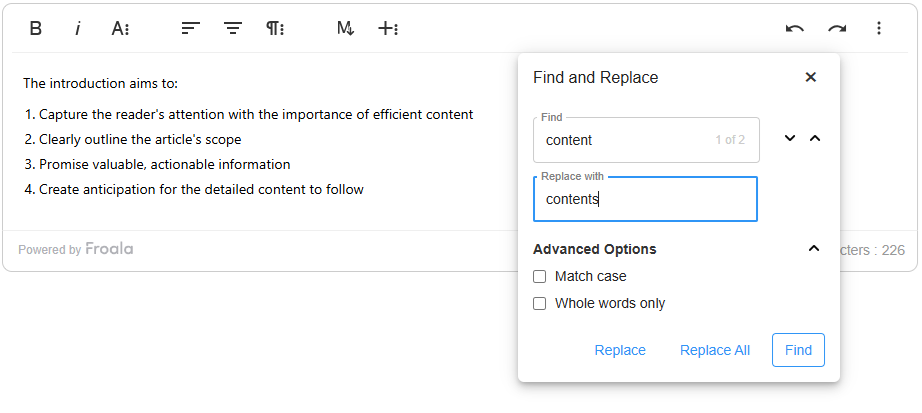922x413 pixels.
Task: Click the align left icon
Action: pos(191,28)
